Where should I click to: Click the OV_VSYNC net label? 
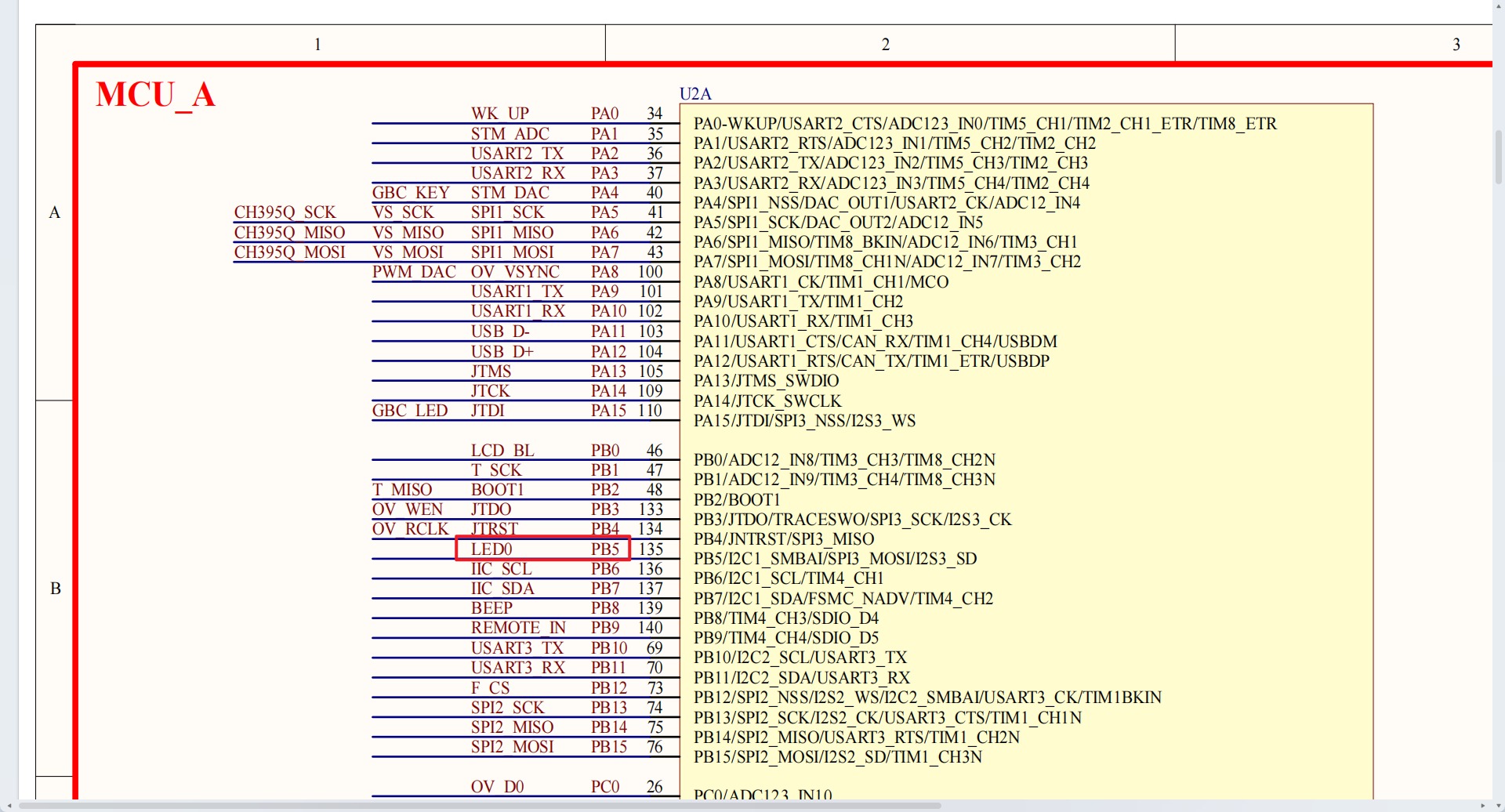(516, 272)
